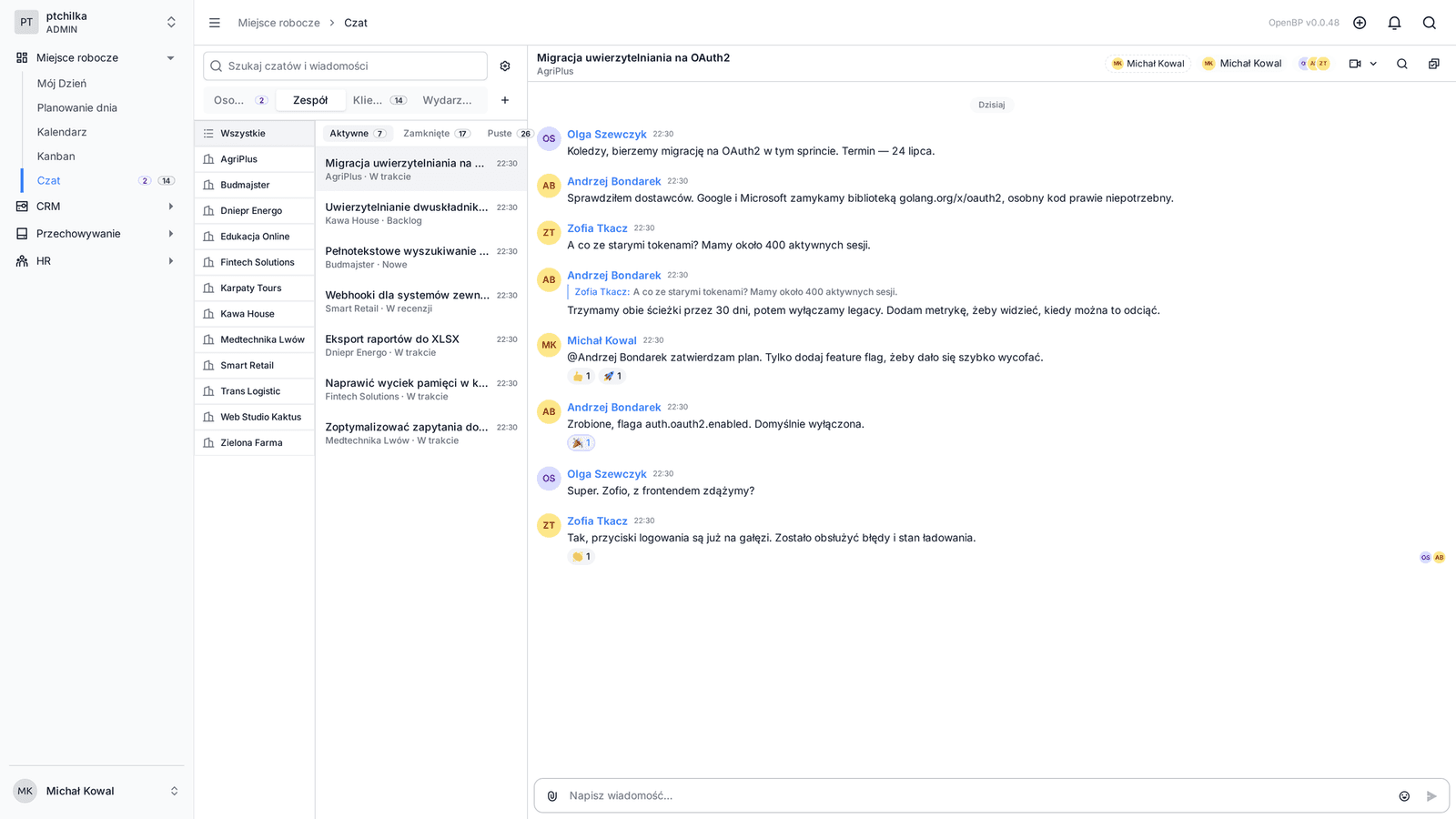Open notifications bell
This screenshot has width=1456, height=819.
(x=1394, y=23)
